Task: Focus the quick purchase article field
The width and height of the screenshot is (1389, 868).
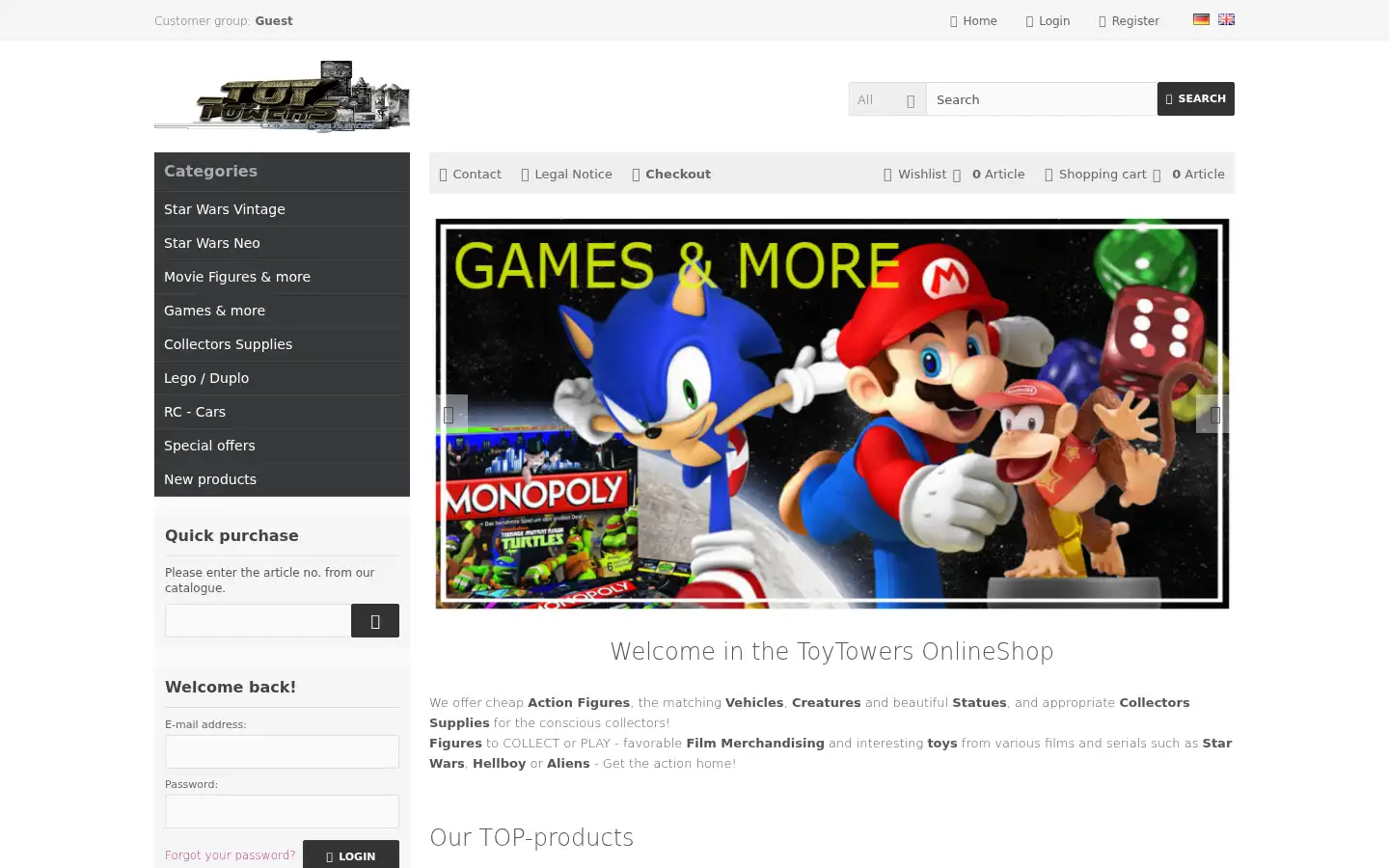Action: 258,621
